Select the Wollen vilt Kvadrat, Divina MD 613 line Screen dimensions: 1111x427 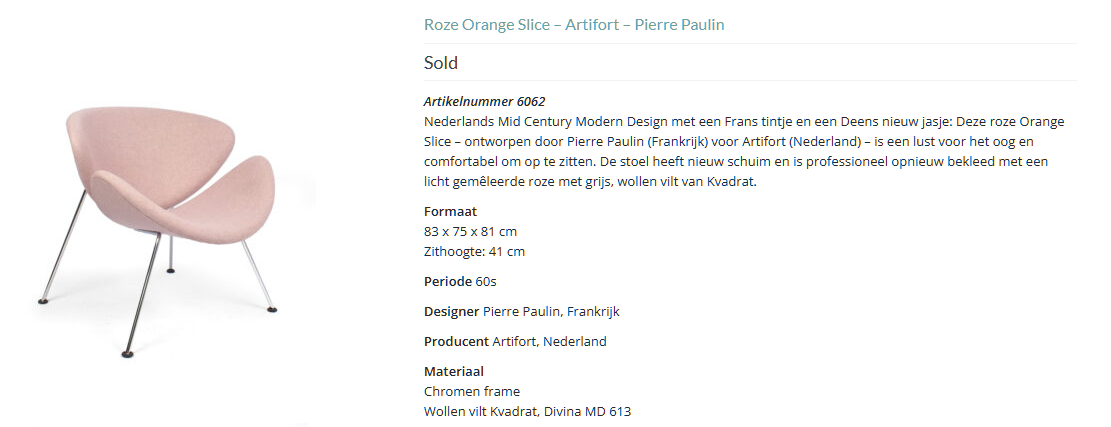pos(527,411)
